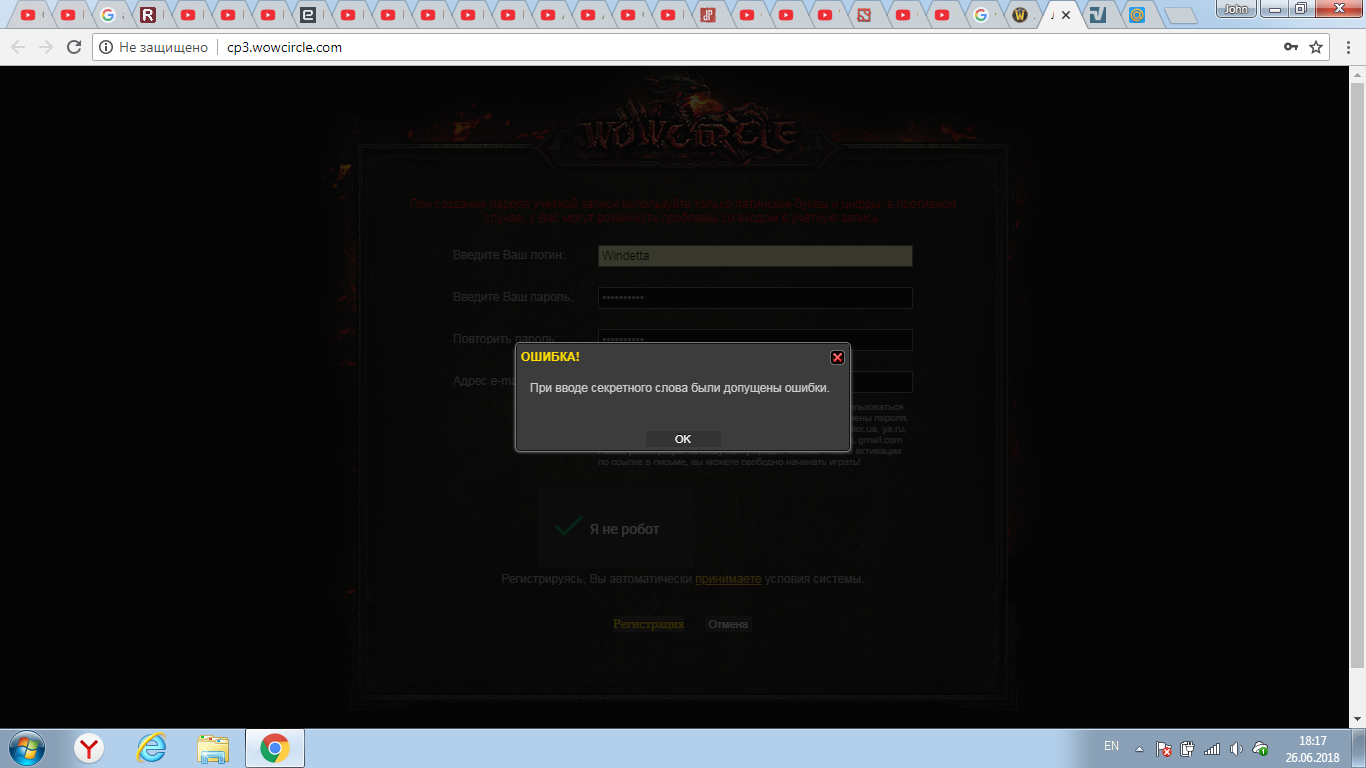Switch to the first YouTube tab

[28, 15]
